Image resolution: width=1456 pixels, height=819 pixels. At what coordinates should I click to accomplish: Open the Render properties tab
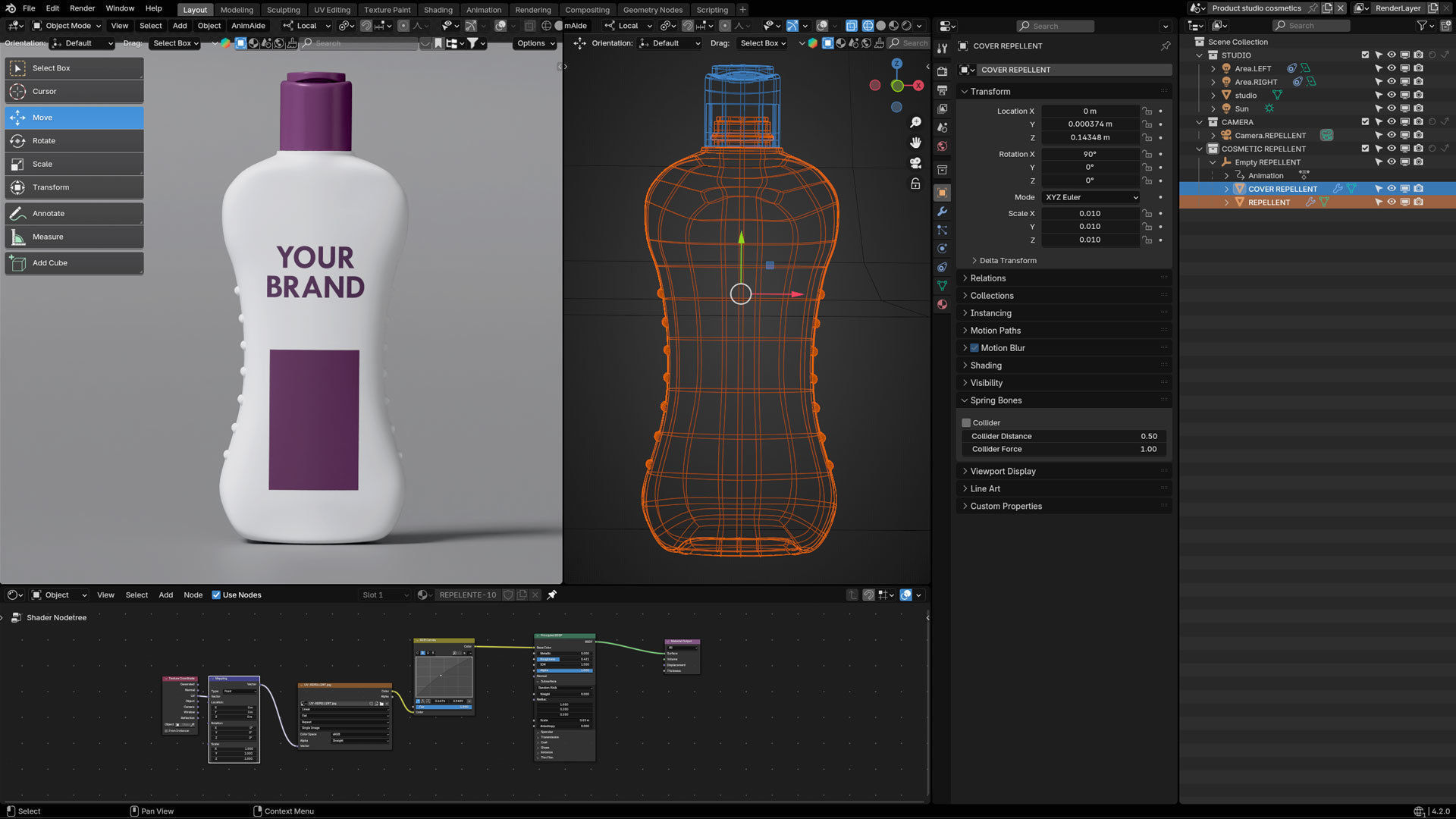pos(942,71)
